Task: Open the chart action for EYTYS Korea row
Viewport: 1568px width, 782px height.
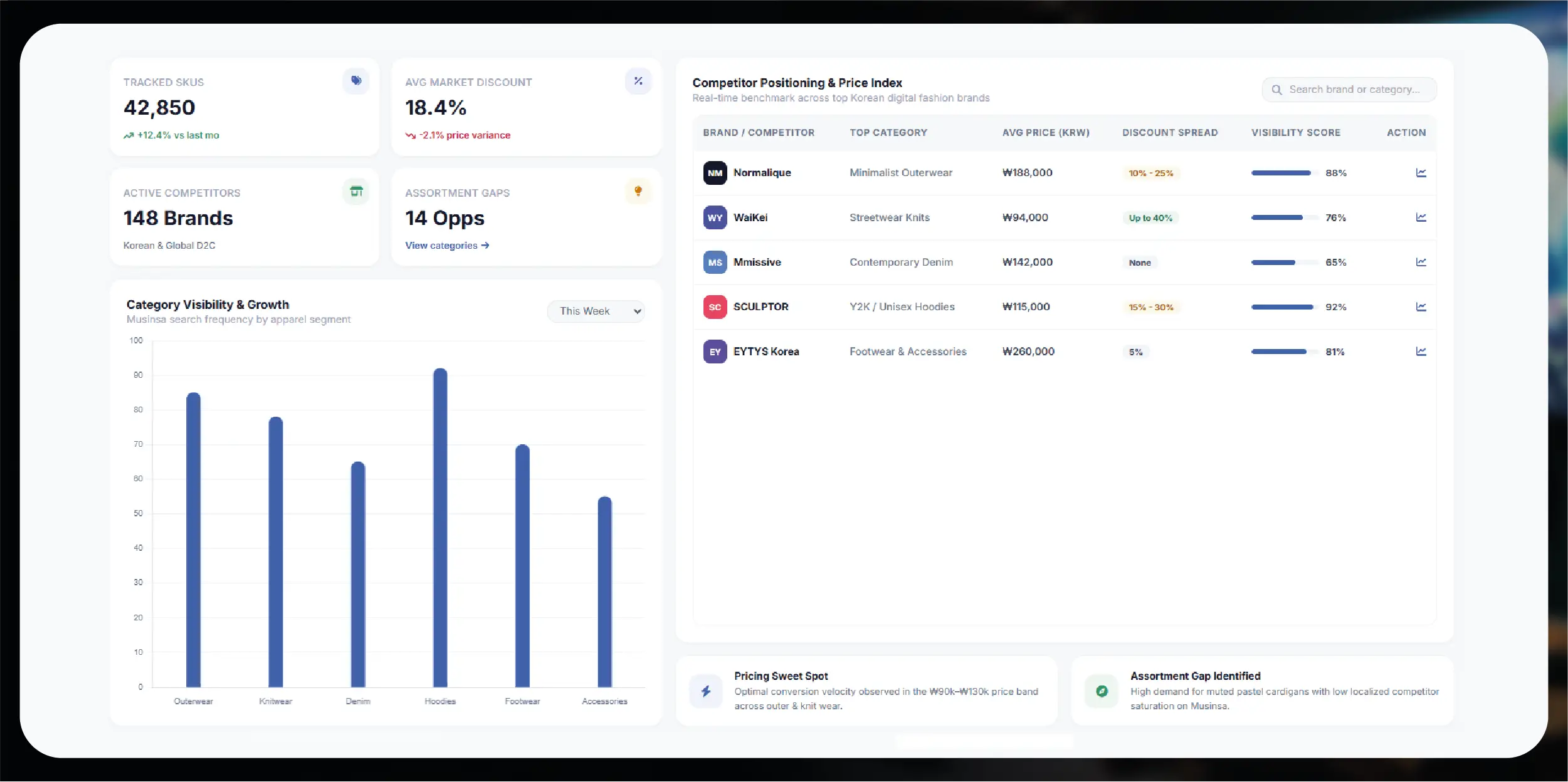Action: click(1421, 352)
